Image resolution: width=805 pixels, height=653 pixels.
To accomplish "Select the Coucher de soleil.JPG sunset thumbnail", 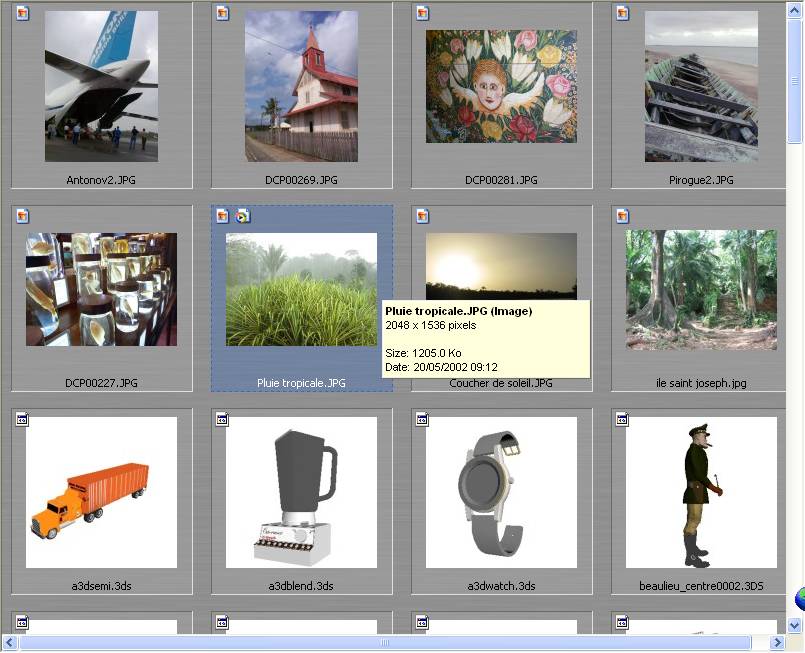I will (502, 266).
